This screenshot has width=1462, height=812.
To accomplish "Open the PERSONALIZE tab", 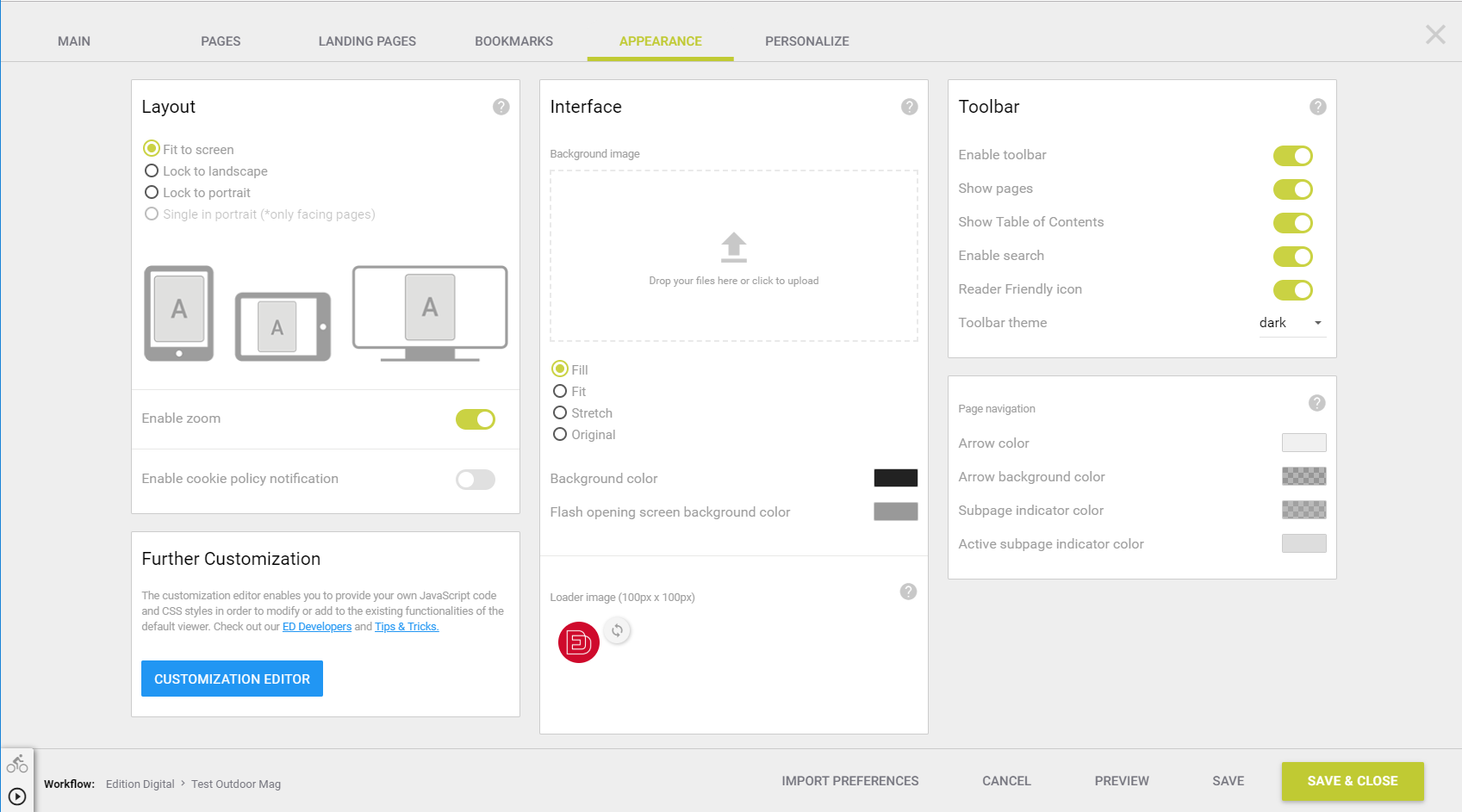I will (806, 40).
